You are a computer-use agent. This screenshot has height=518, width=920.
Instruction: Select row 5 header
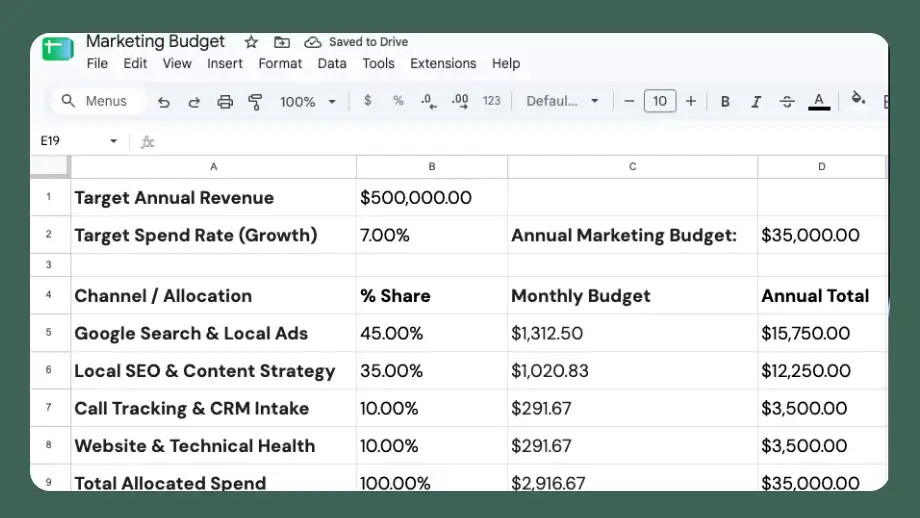(50, 333)
